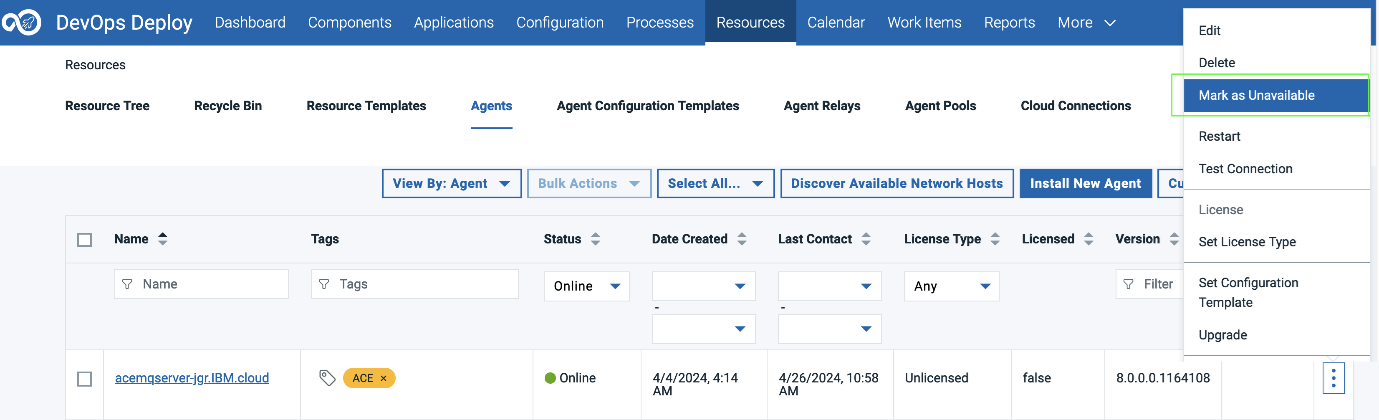Sort by Version column arrows
This screenshot has height=420, width=1379.
(x=1173, y=239)
